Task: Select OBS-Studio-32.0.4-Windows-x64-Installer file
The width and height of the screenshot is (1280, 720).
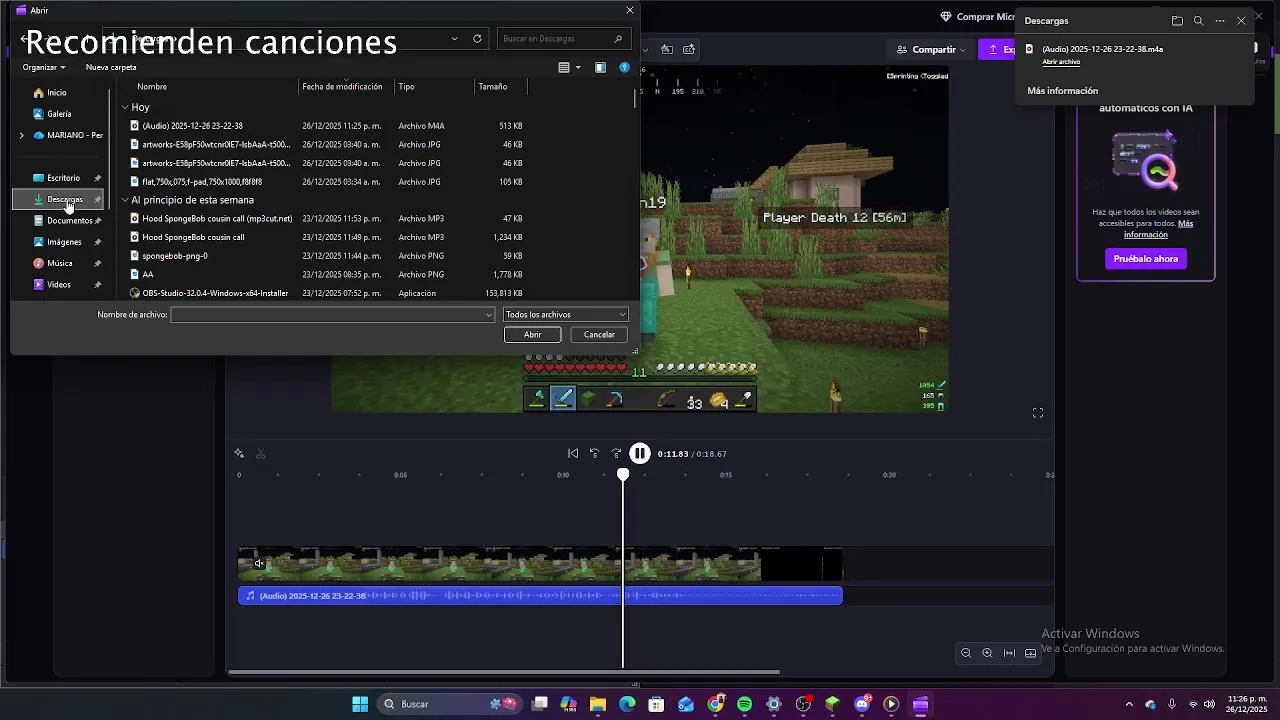Action: (215, 294)
